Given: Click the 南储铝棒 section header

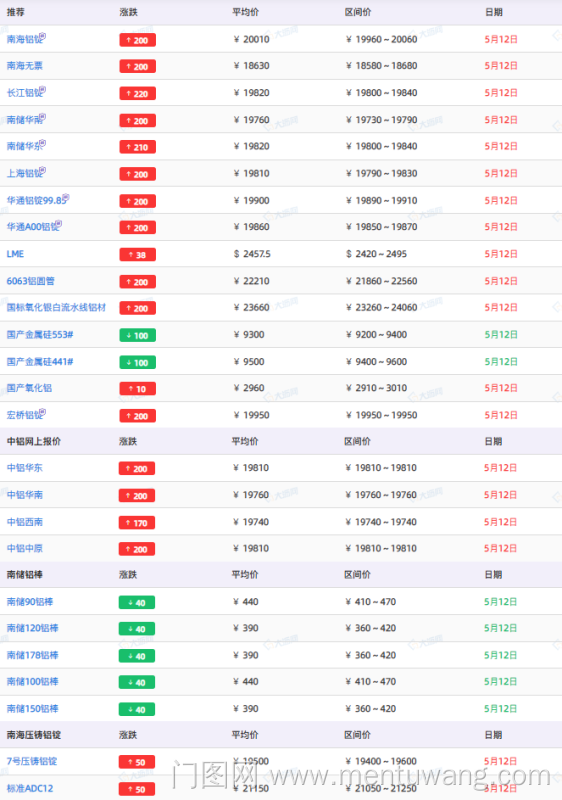Looking at the screenshot, I should point(24,575).
